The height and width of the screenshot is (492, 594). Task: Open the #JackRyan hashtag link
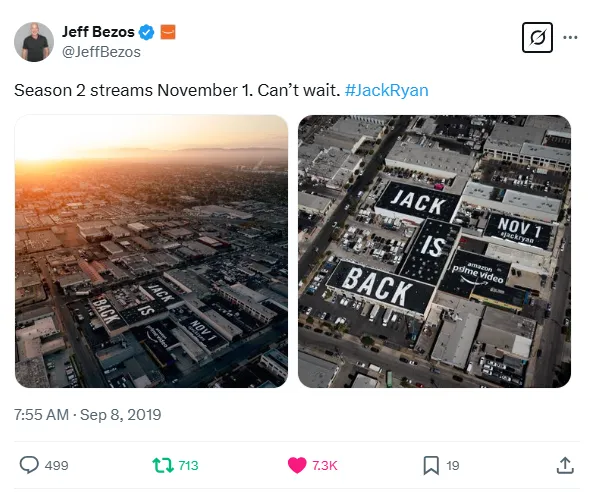coord(386,91)
